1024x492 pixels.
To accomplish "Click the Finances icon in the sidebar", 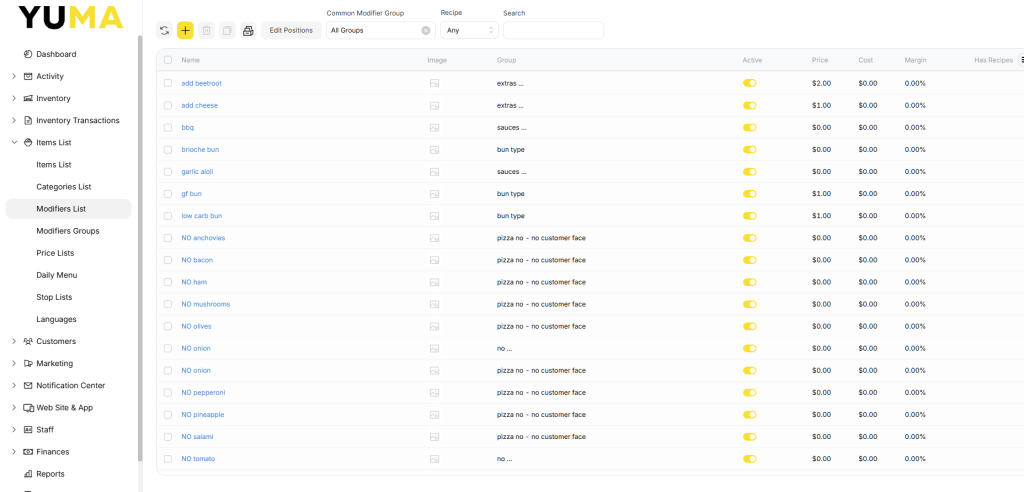I will 27,451.
